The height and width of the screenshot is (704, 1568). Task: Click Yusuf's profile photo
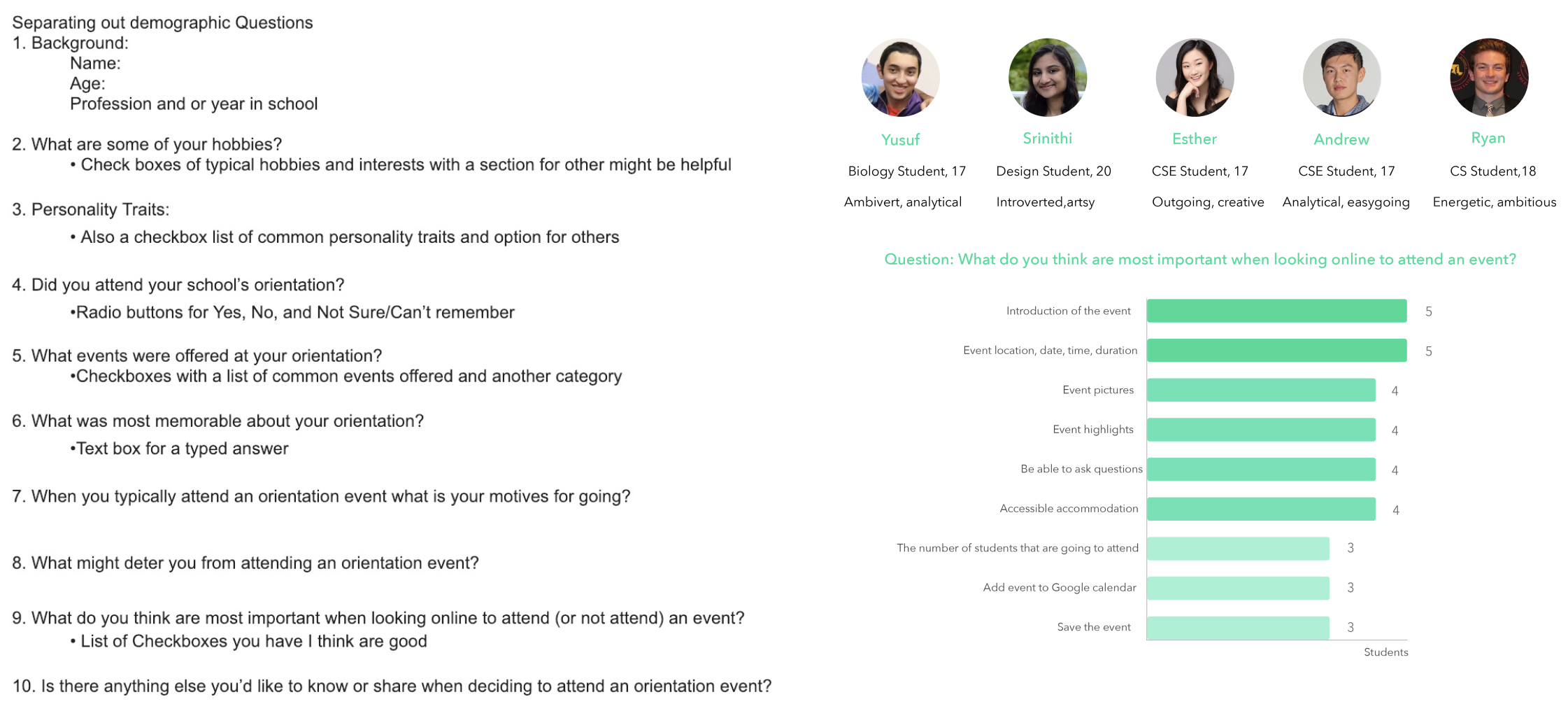click(x=900, y=78)
